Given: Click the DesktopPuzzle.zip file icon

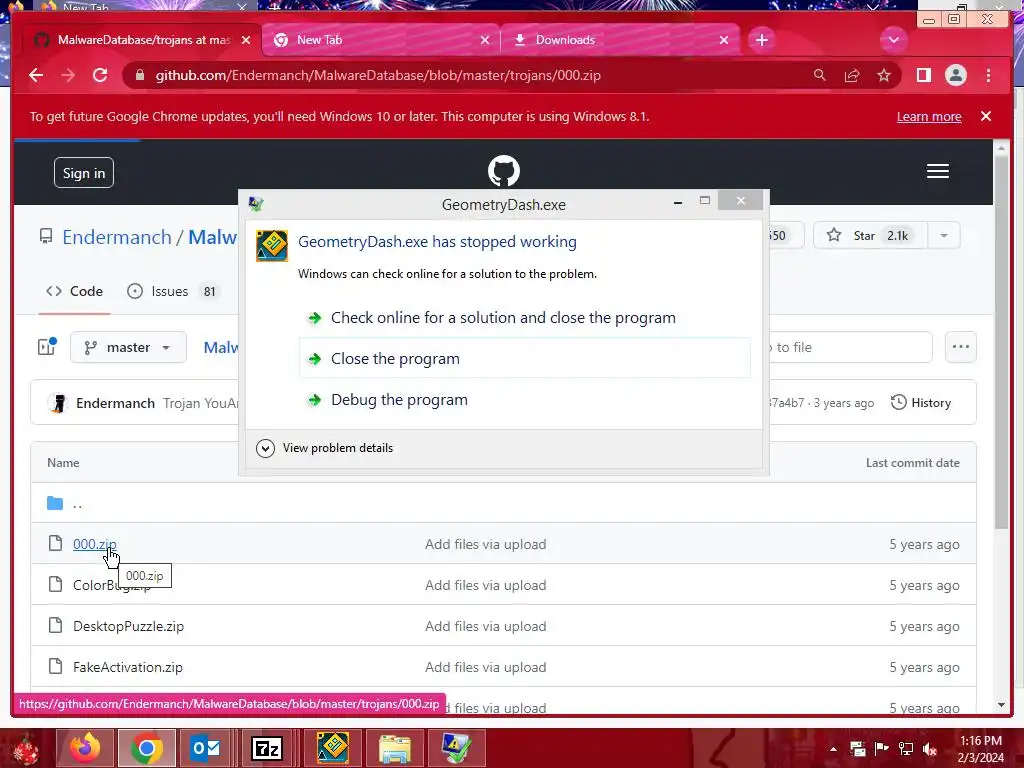Looking at the screenshot, I should (56, 625).
